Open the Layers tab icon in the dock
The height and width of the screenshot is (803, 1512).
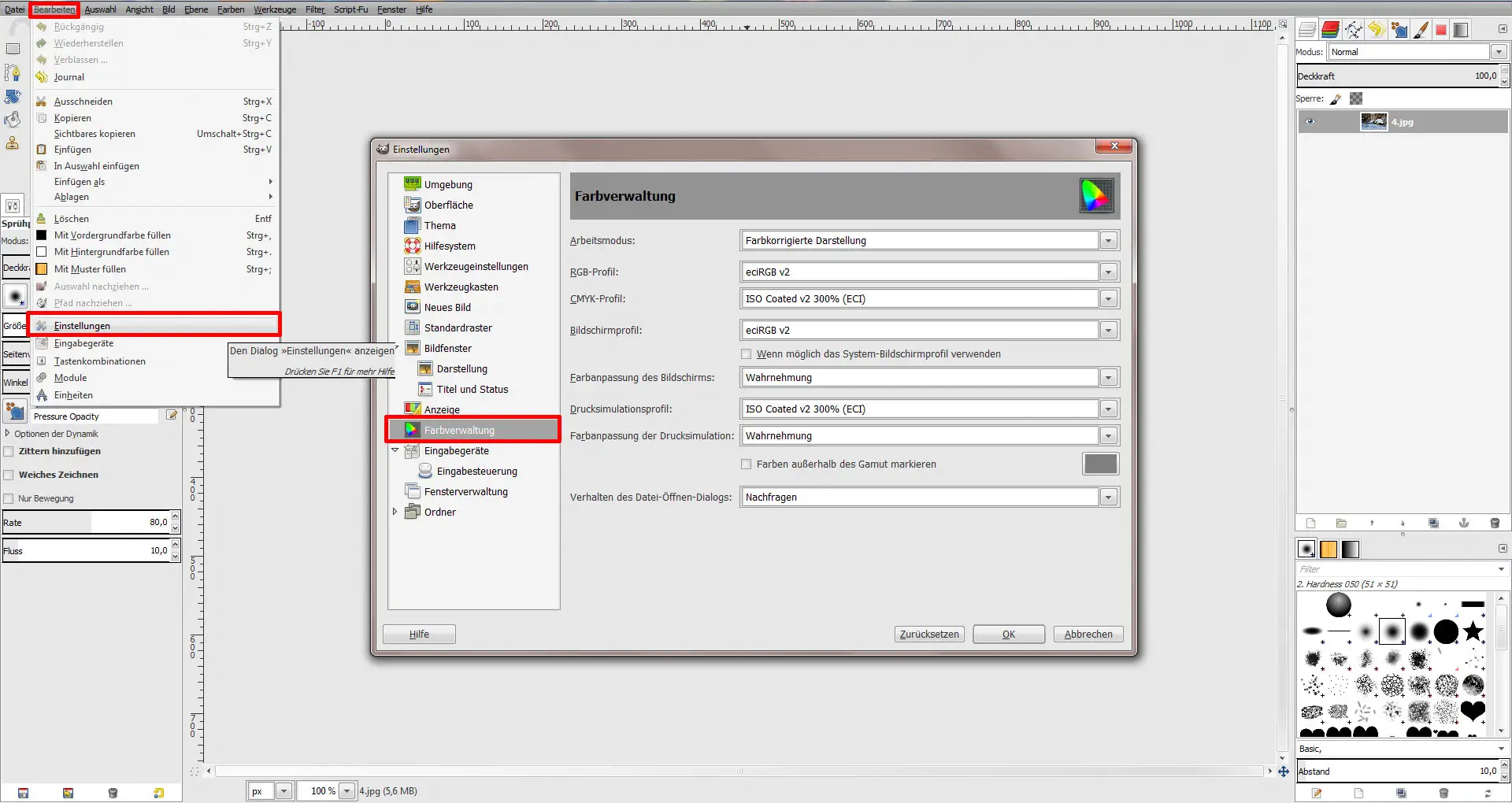tap(1306, 29)
